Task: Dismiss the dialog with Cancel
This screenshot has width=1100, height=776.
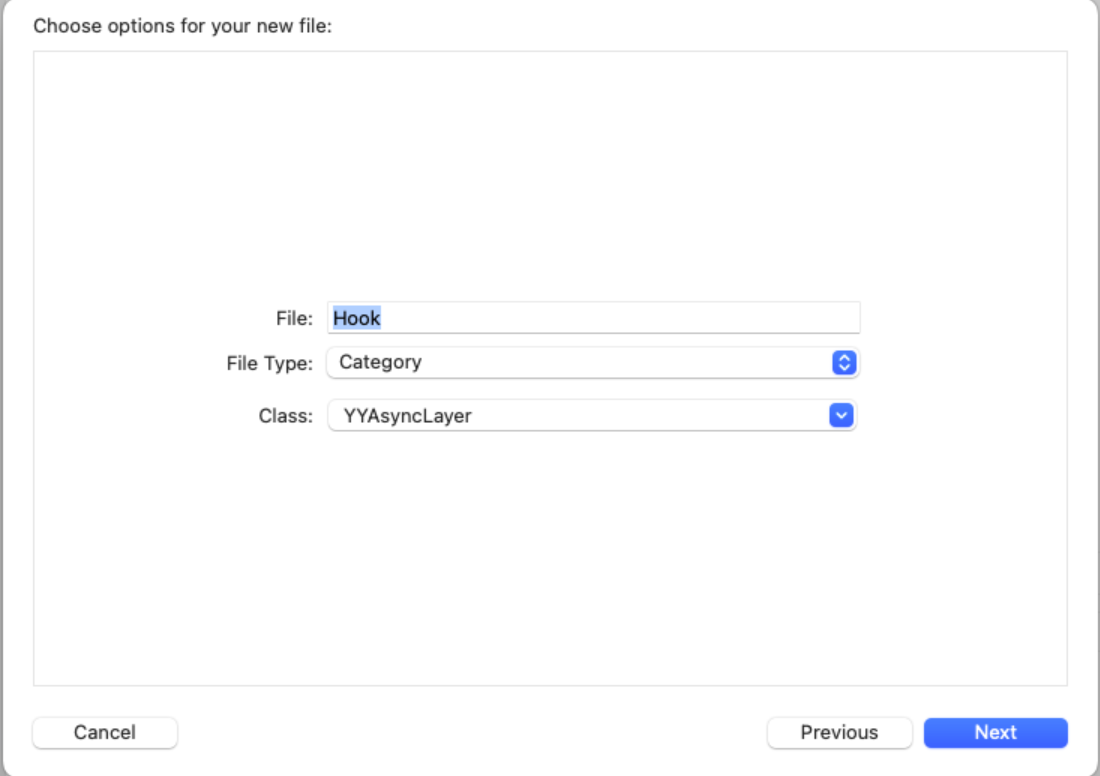Action: coord(105,733)
